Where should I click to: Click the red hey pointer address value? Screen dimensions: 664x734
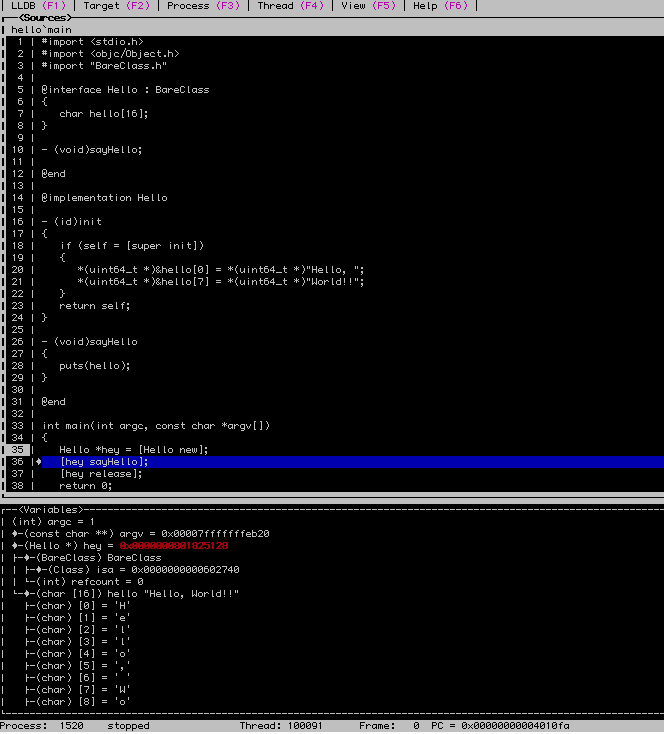(174, 546)
